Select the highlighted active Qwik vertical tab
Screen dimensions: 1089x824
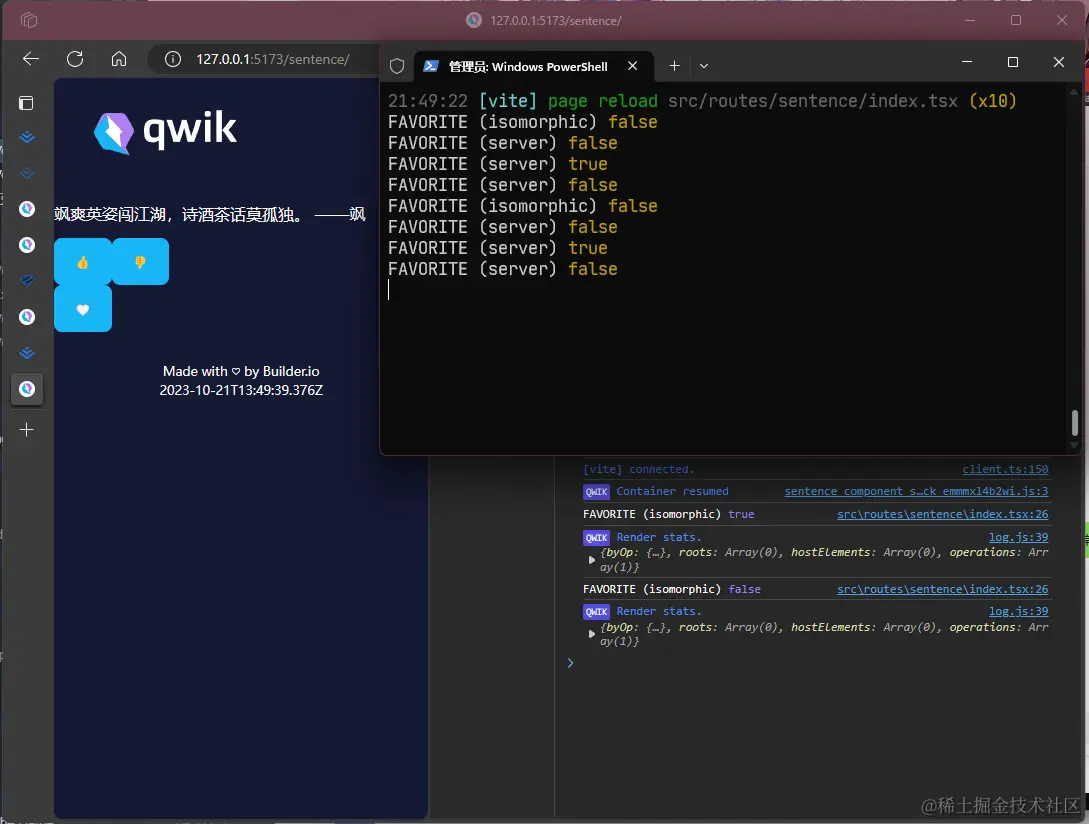(27, 388)
